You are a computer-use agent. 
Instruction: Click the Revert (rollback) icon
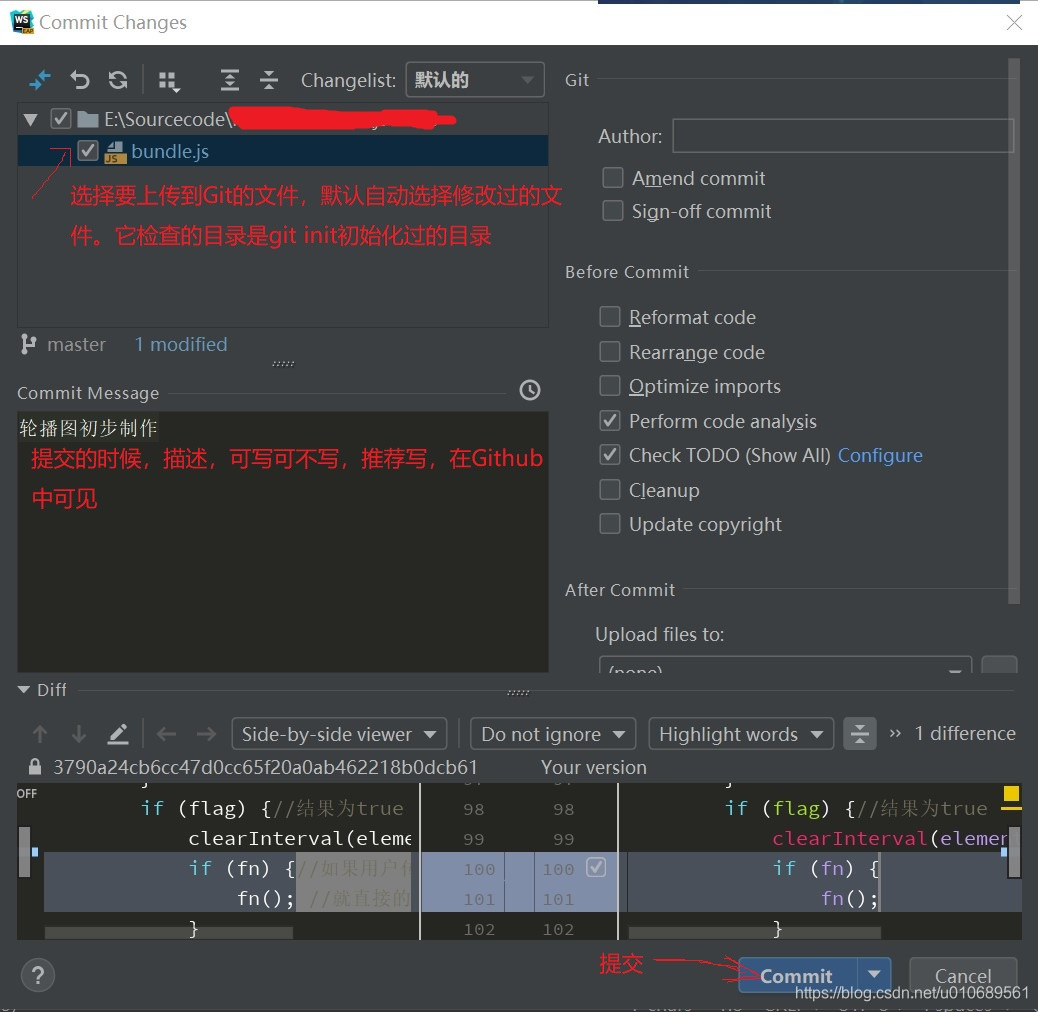79,80
